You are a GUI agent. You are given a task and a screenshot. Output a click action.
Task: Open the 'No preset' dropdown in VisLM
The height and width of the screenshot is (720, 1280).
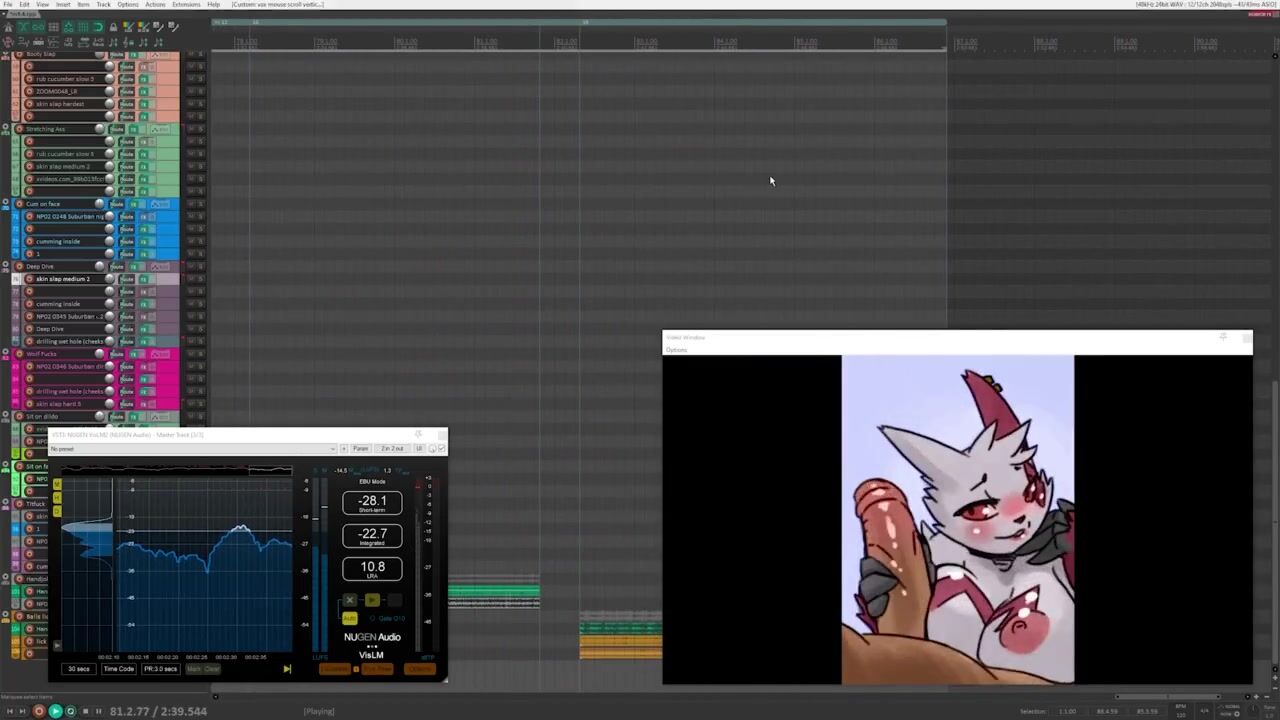(x=192, y=448)
